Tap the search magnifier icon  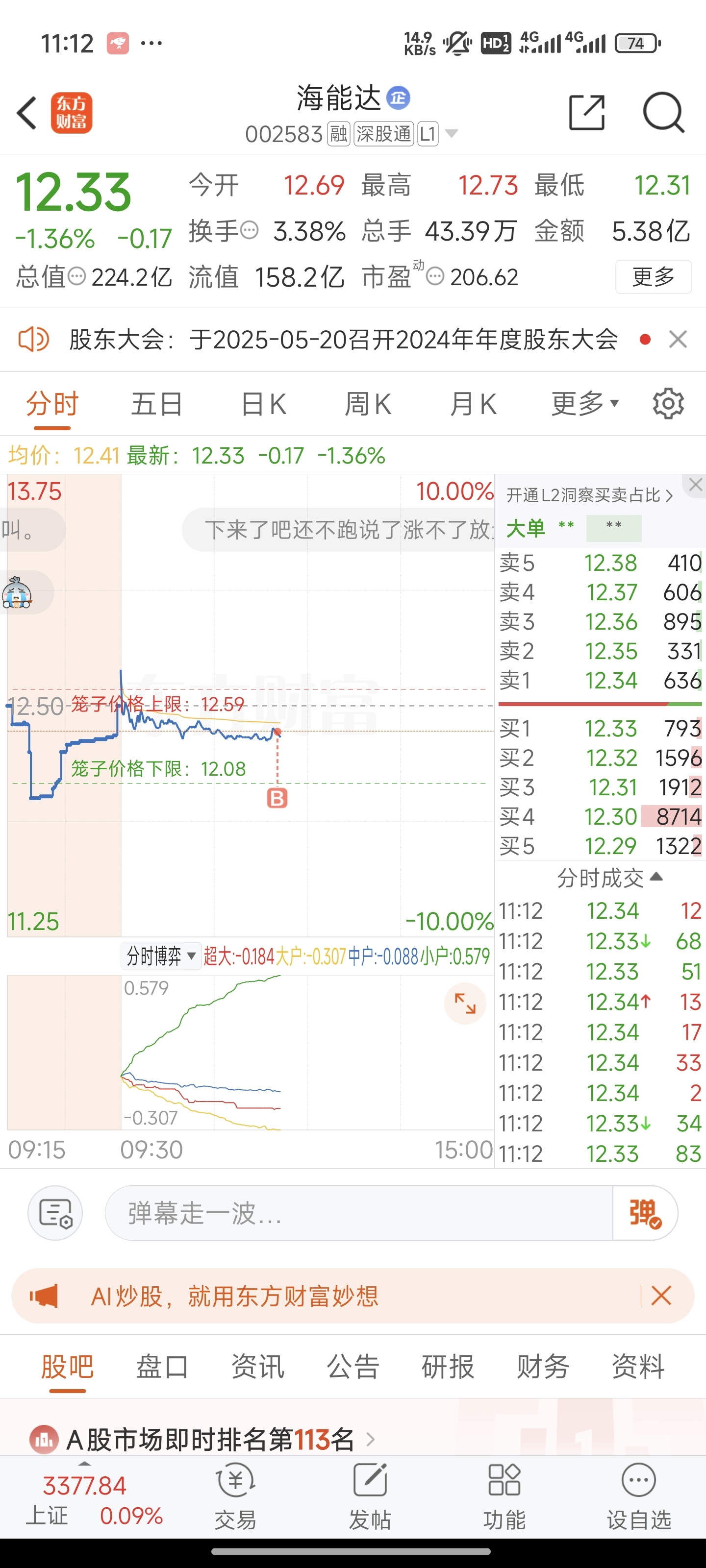[x=663, y=113]
